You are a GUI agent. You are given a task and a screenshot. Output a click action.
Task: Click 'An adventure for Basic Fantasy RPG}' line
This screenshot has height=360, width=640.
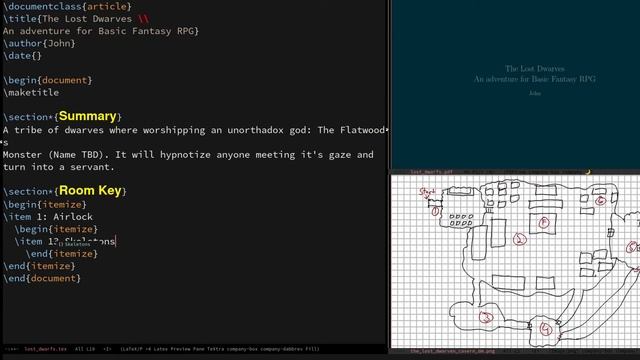101,31
